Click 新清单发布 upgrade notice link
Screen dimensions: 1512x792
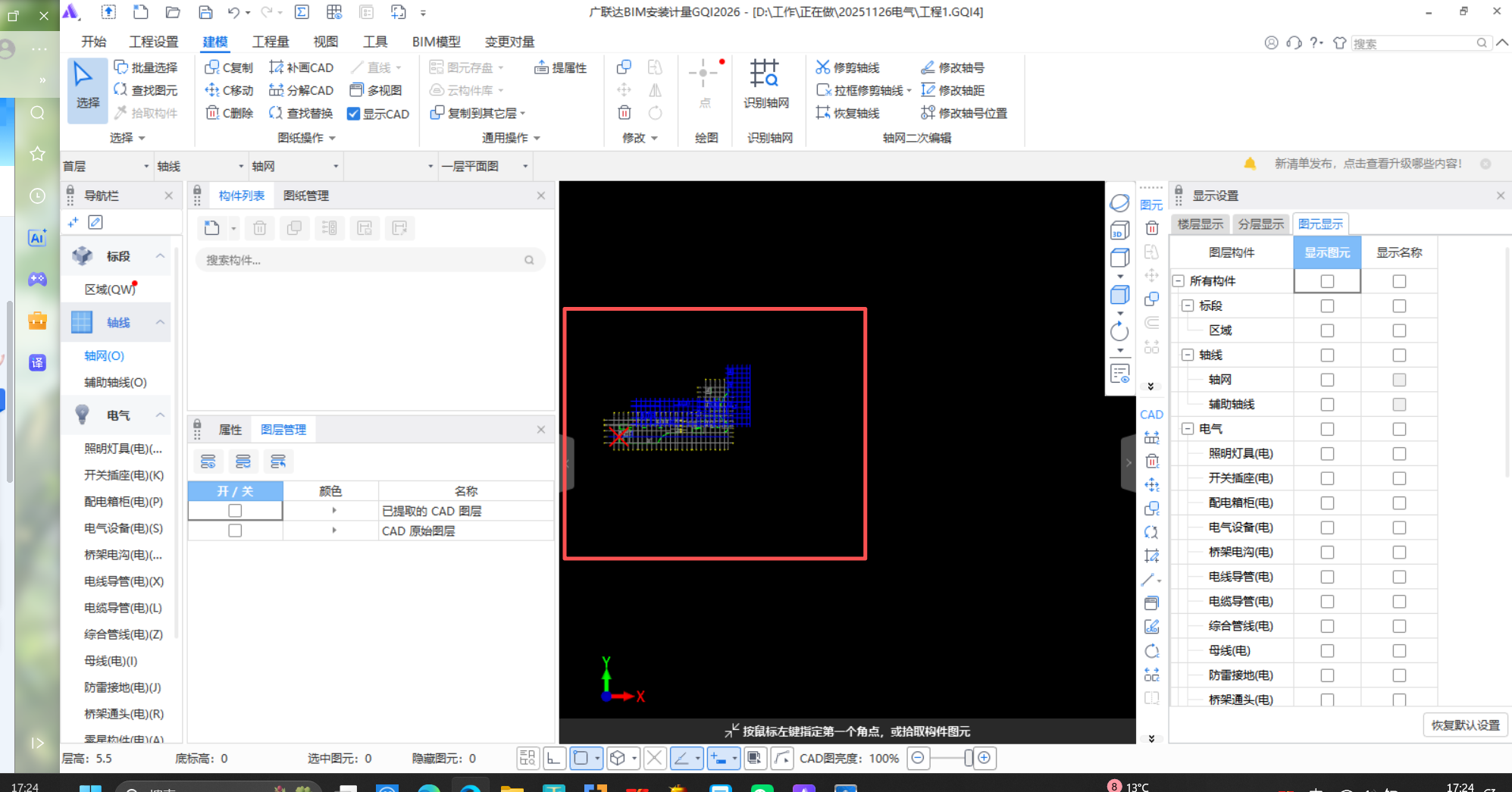pos(1368,164)
